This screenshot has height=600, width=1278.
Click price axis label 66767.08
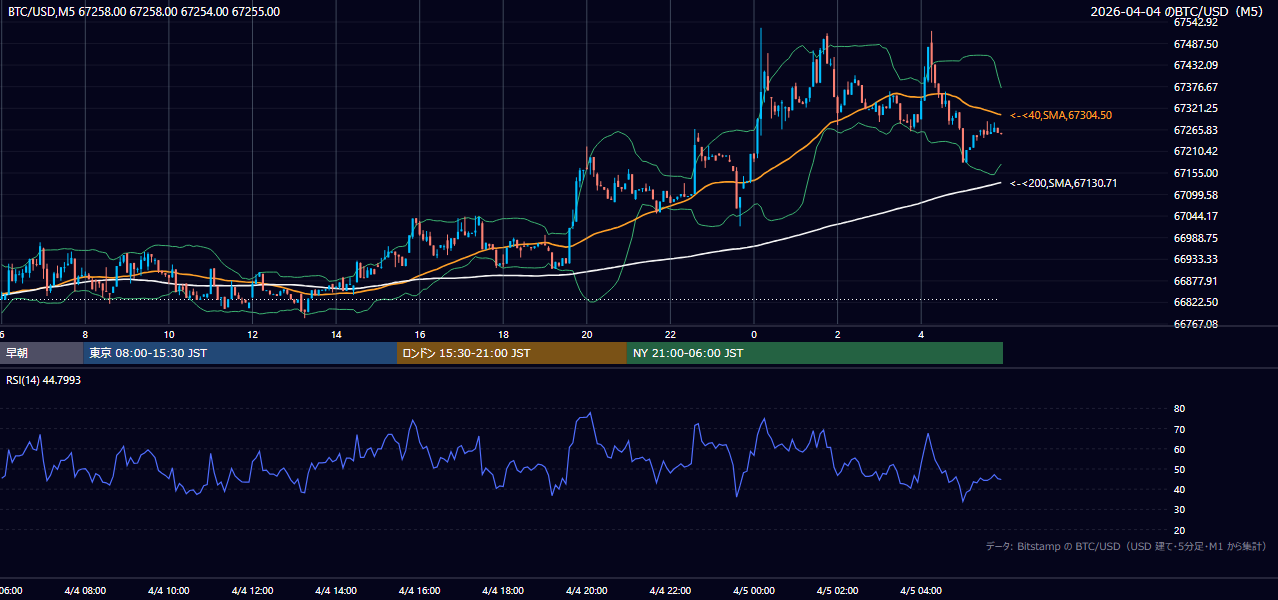point(1195,324)
